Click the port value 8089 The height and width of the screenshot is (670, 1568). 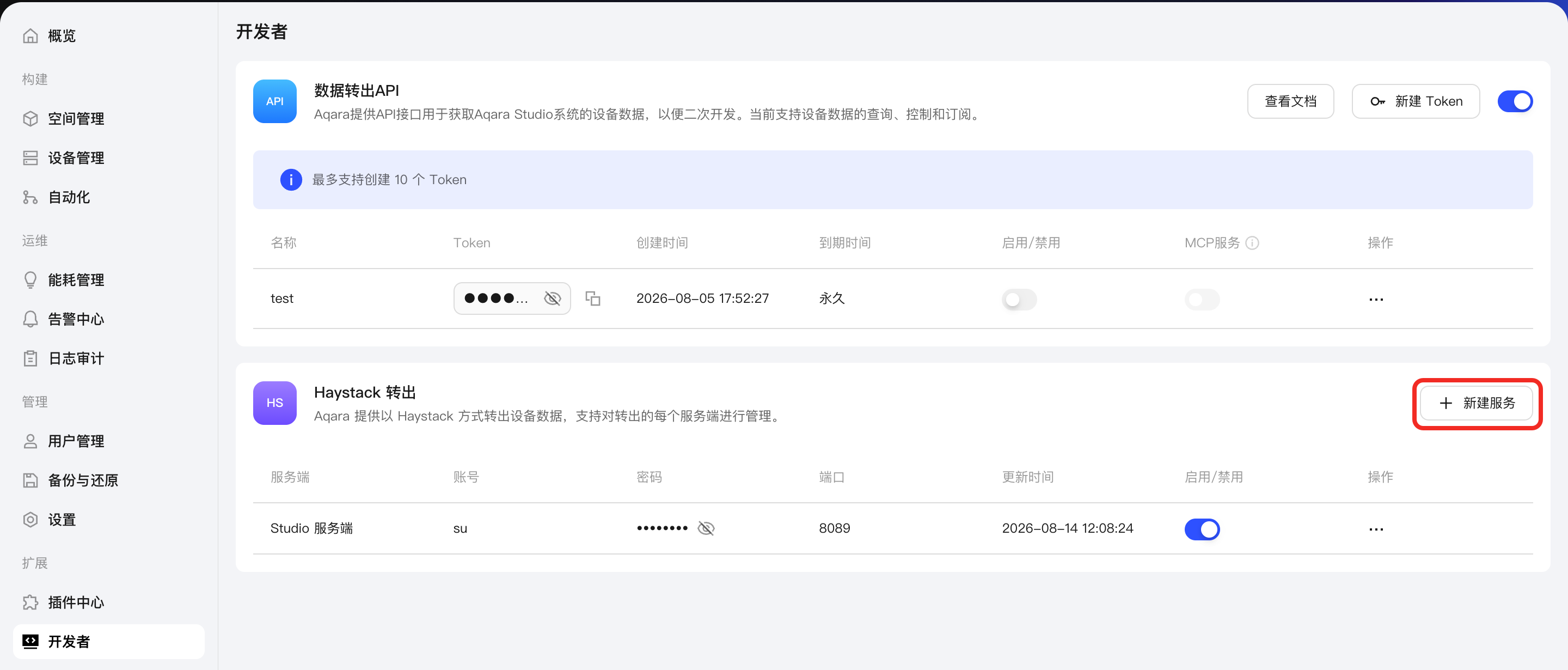click(x=835, y=529)
